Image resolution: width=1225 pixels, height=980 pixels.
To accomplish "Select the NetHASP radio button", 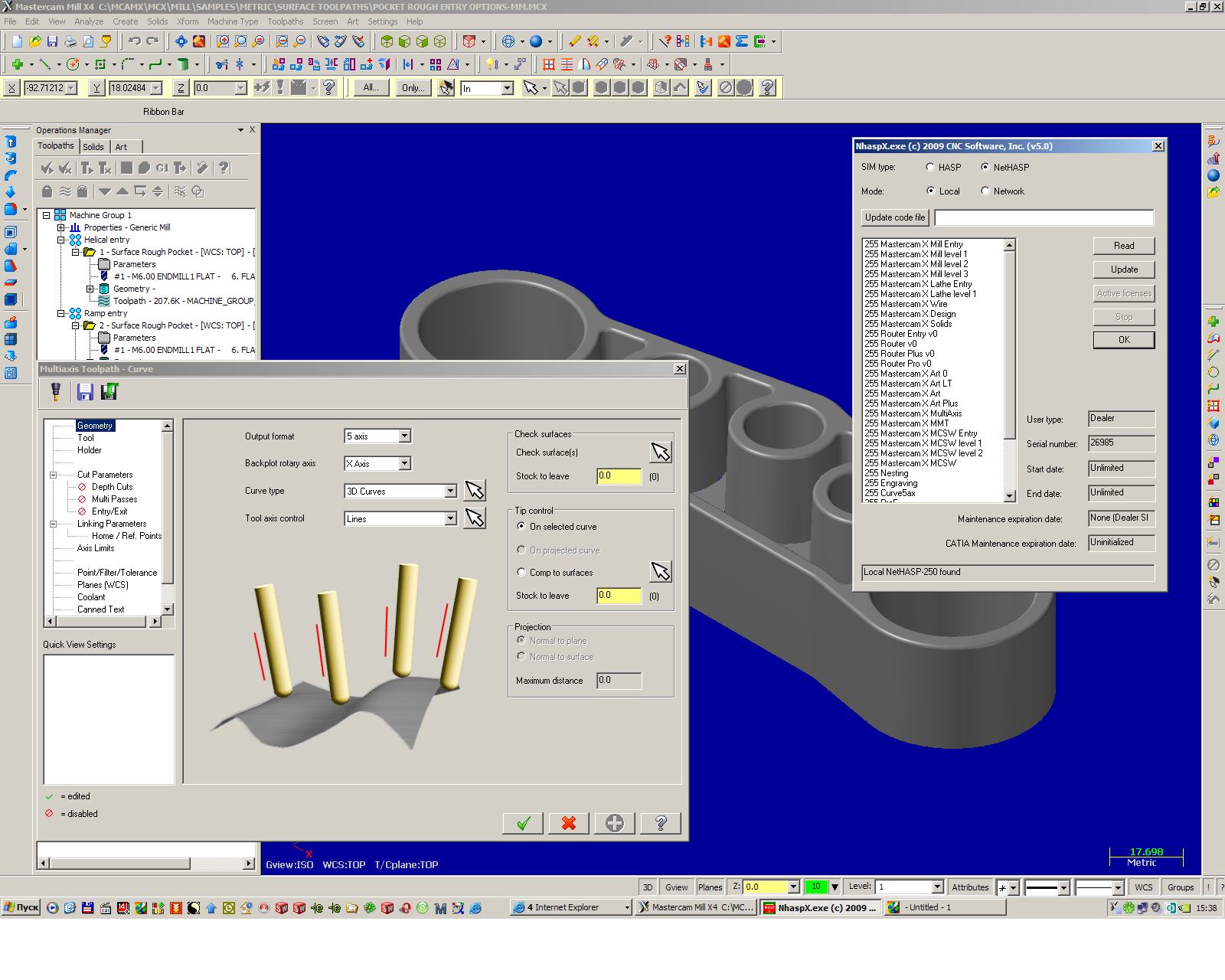I will pos(985,167).
